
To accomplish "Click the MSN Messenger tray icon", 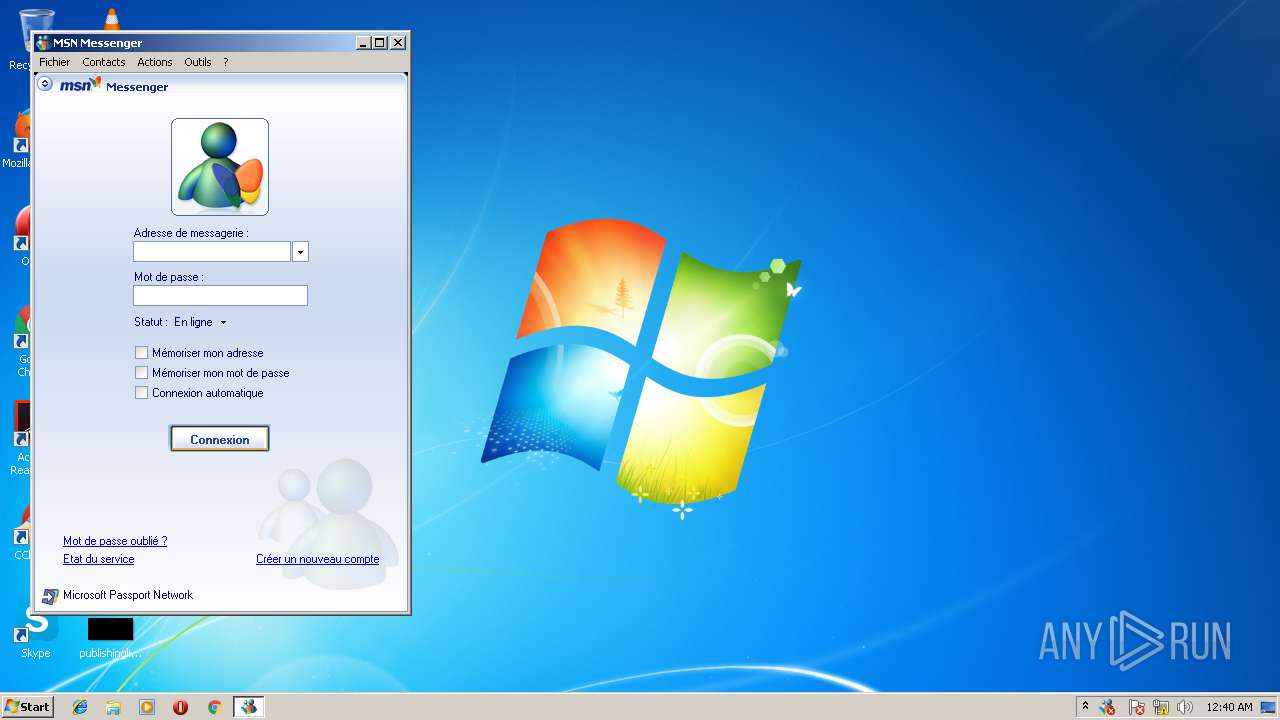I will click(1107, 707).
